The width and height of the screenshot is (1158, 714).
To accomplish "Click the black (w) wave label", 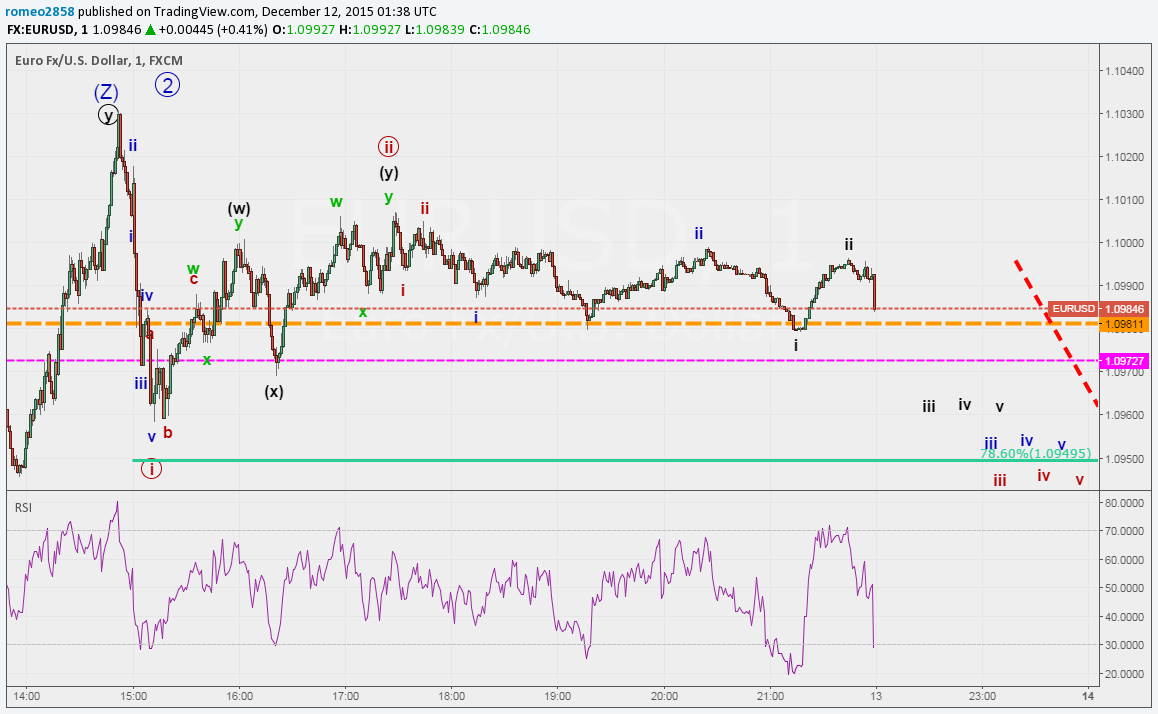I will [239, 208].
